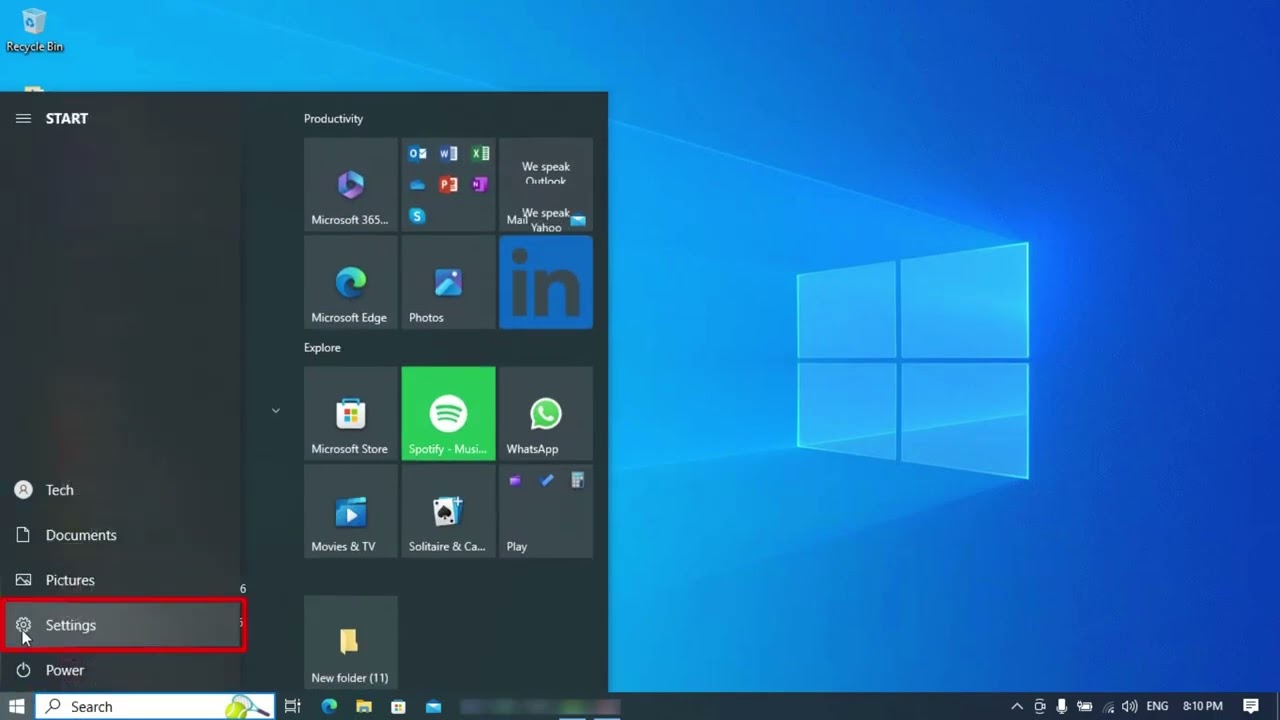Open the Microsoft Edge tile
1280x720 pixels.
pyautogui.click(x=350, y=283)
